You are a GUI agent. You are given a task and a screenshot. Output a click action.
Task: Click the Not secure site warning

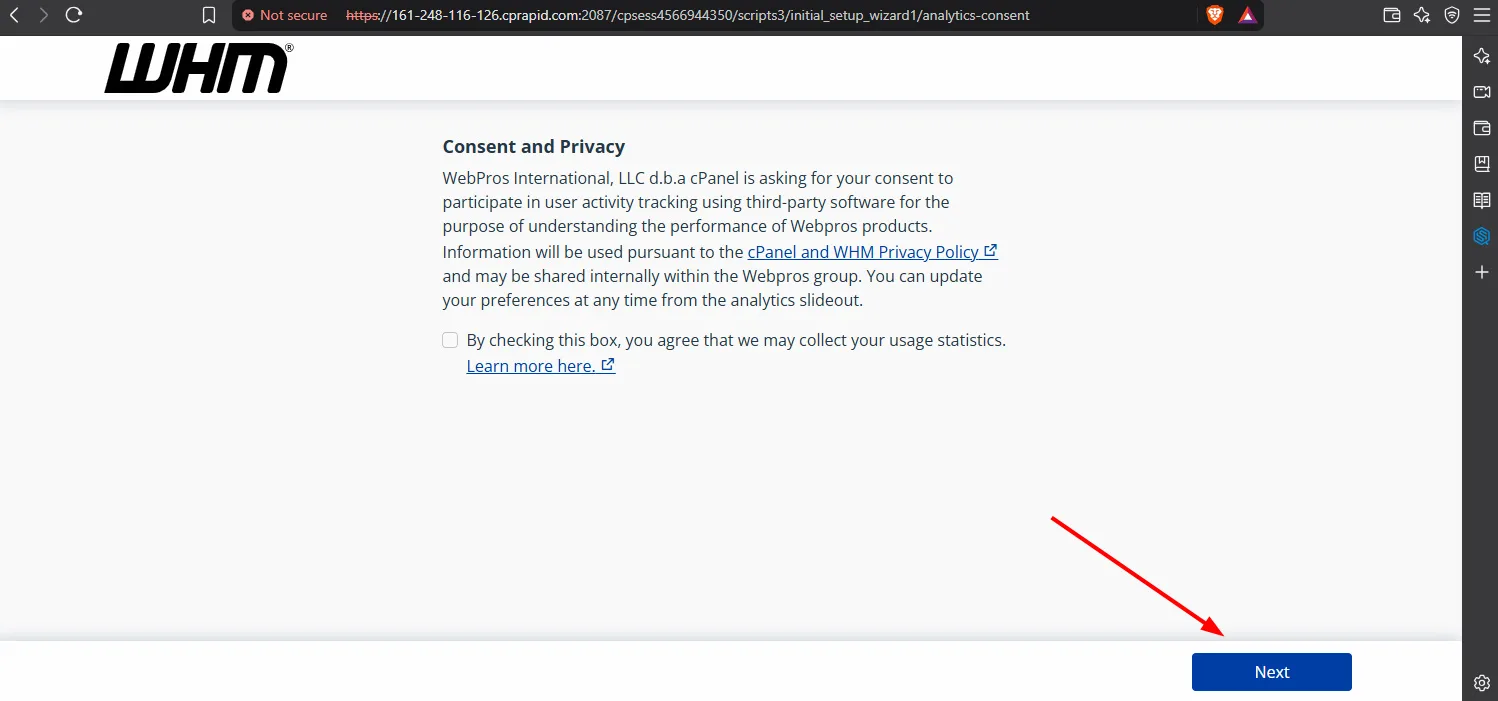[285, 15]
